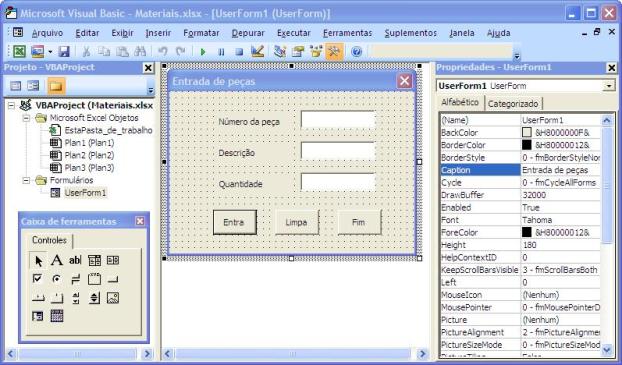Viewport: 622px width, 365px height.
Task: Click the Paste clipboard icon
Action: [122, 52]
